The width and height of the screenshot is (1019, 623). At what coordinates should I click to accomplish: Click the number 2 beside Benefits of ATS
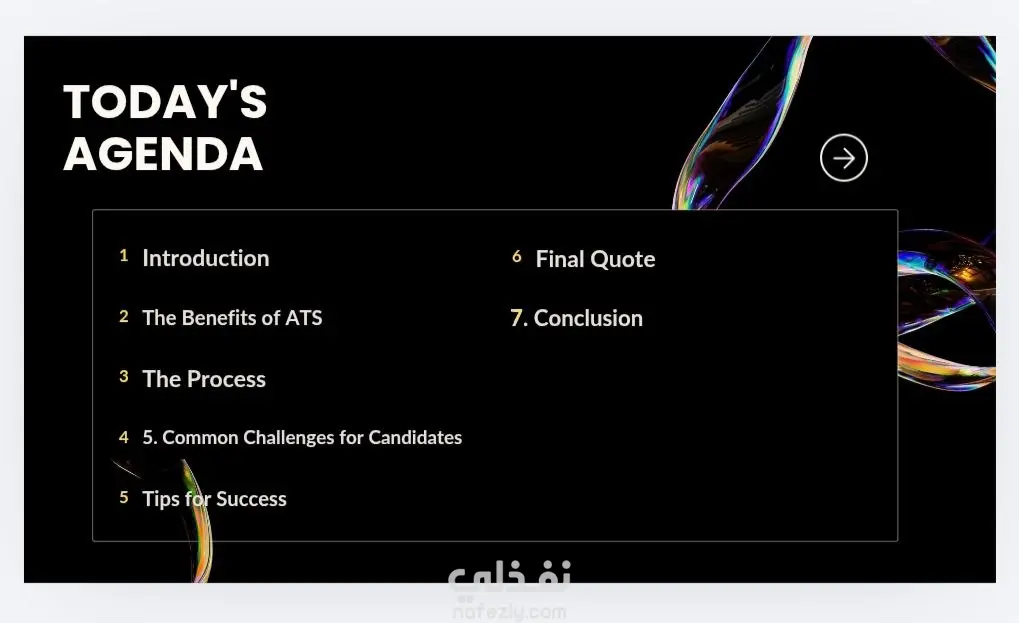pyautogui.click(x=123, y=316)
